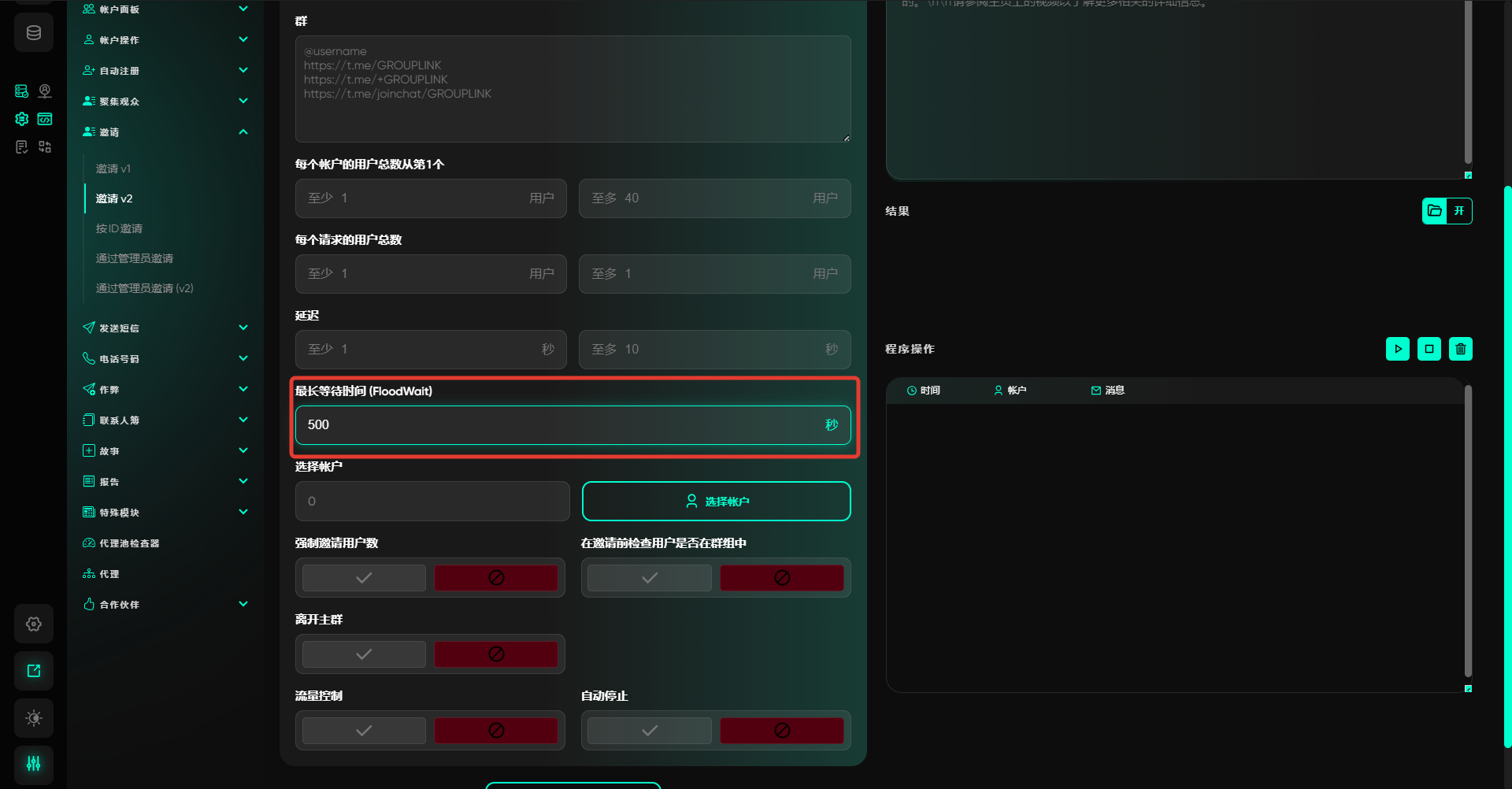Enable 自动停止 with the checkmark

[649, 731]
